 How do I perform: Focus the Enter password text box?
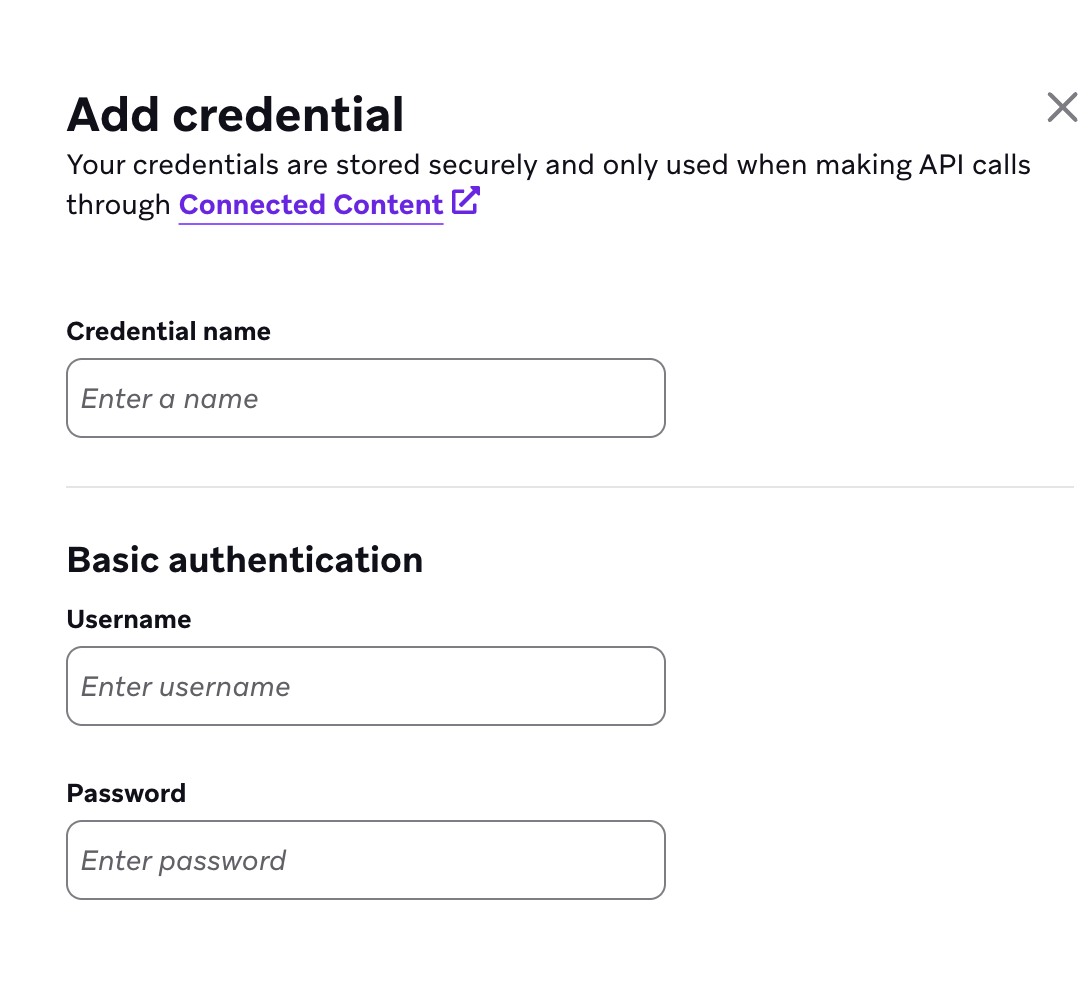(365, 859)
